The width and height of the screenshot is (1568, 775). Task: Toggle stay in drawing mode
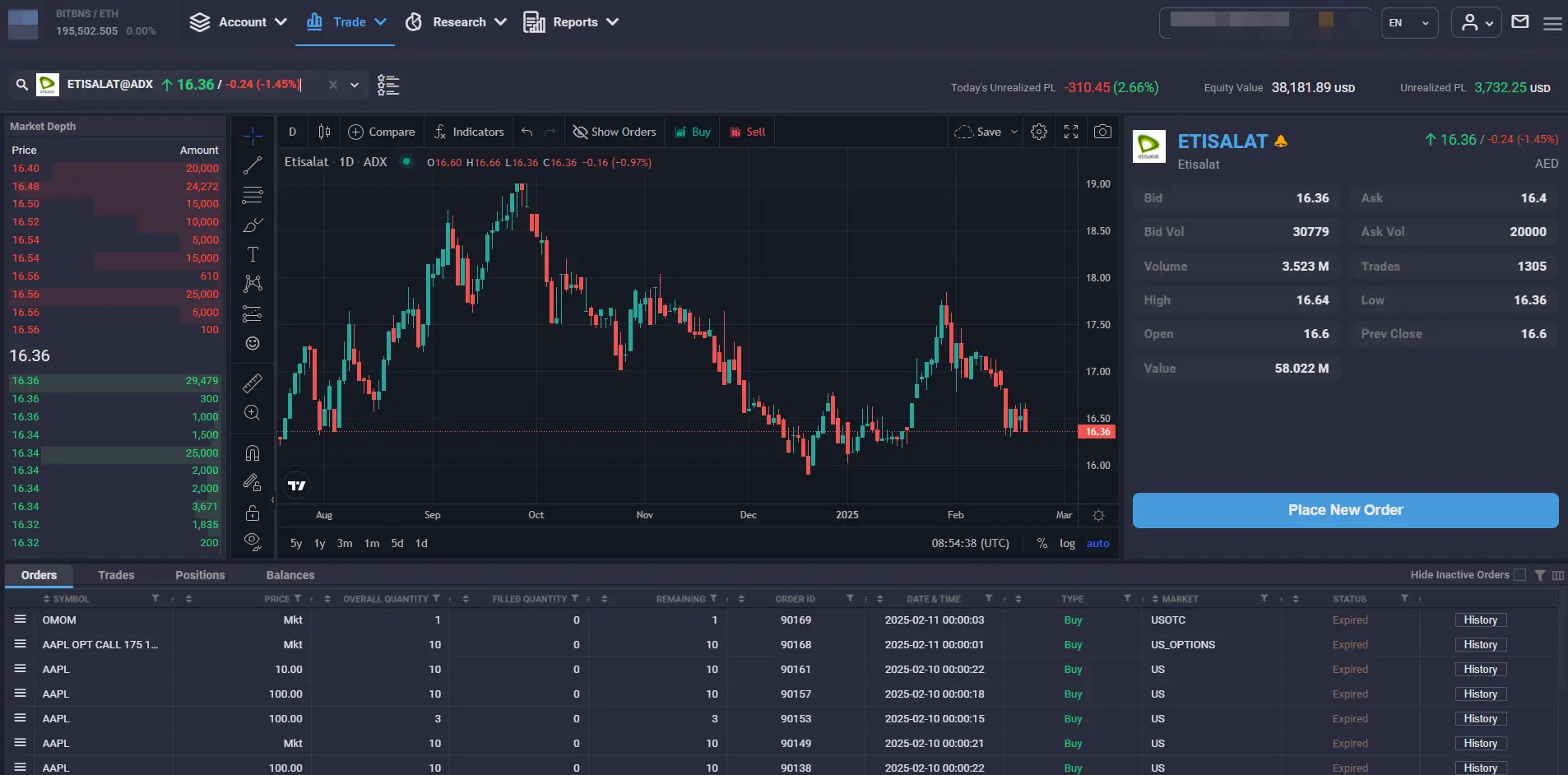[x=253, y=483]
